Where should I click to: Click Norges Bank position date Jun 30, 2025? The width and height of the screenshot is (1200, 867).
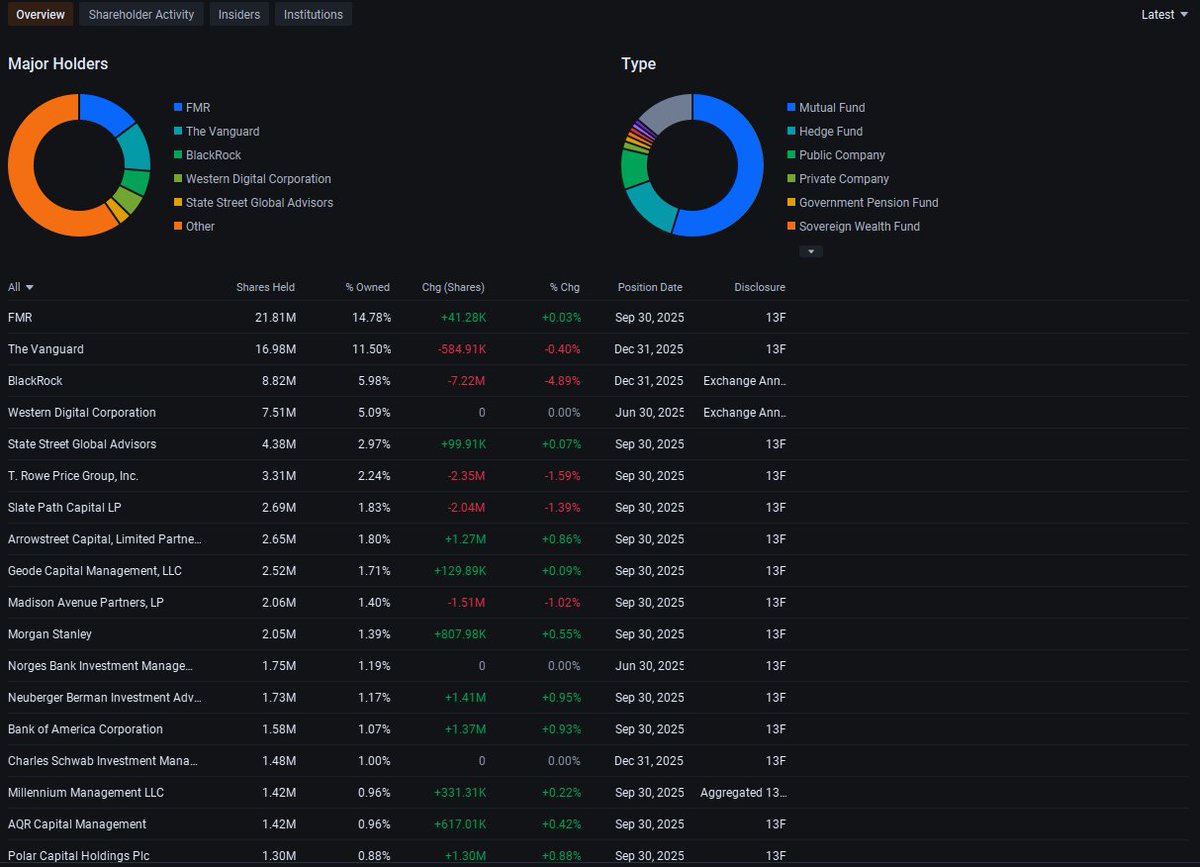(x=650, y=666)
